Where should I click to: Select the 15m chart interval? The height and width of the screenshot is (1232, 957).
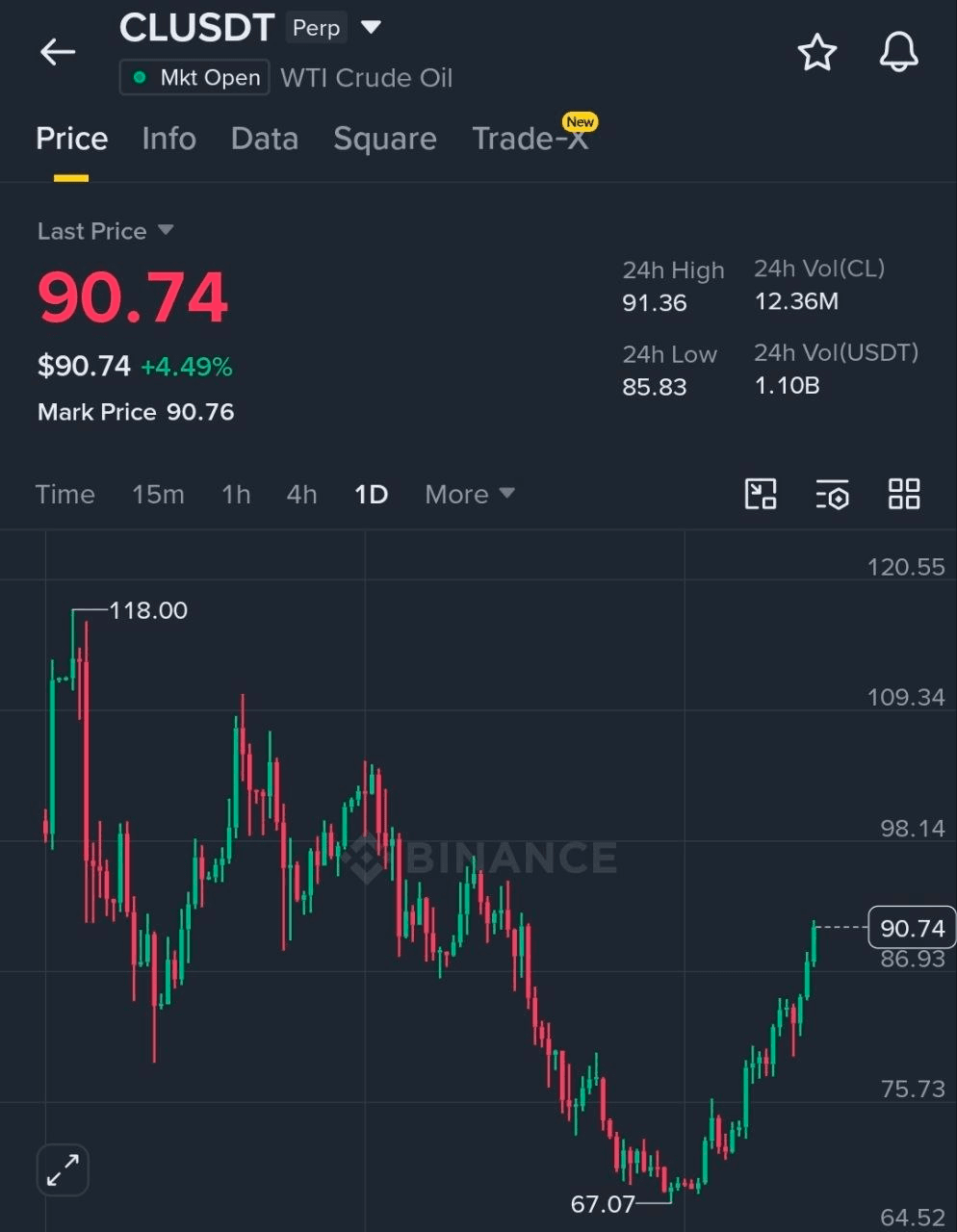pos(158,495)
